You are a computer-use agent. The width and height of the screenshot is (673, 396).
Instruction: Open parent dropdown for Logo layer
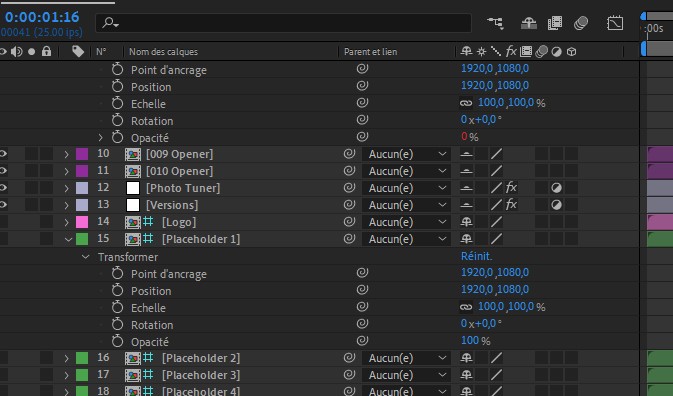(x=406, y=222)
